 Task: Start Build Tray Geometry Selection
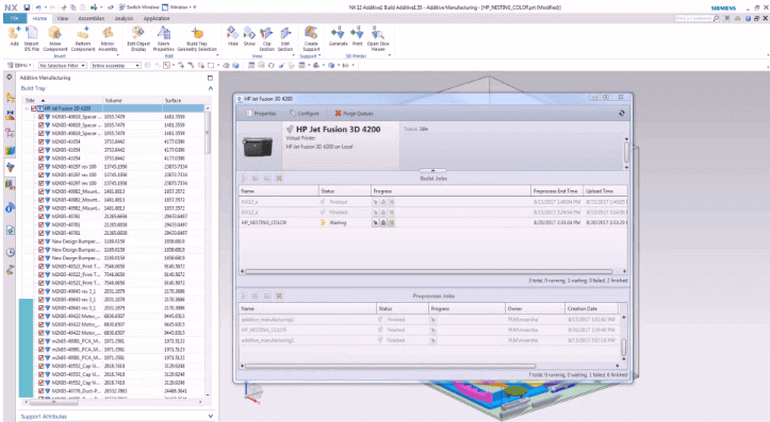(x=197, y=38)
